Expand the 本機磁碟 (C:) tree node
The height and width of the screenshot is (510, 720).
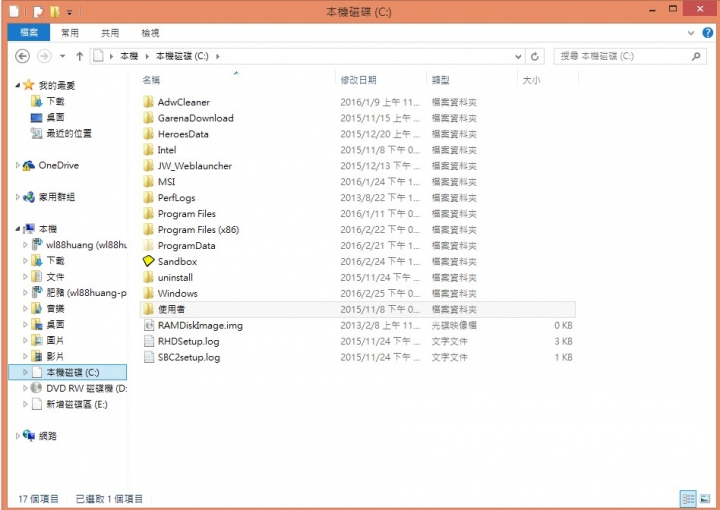pyautogui.click(x=25, y=372)
